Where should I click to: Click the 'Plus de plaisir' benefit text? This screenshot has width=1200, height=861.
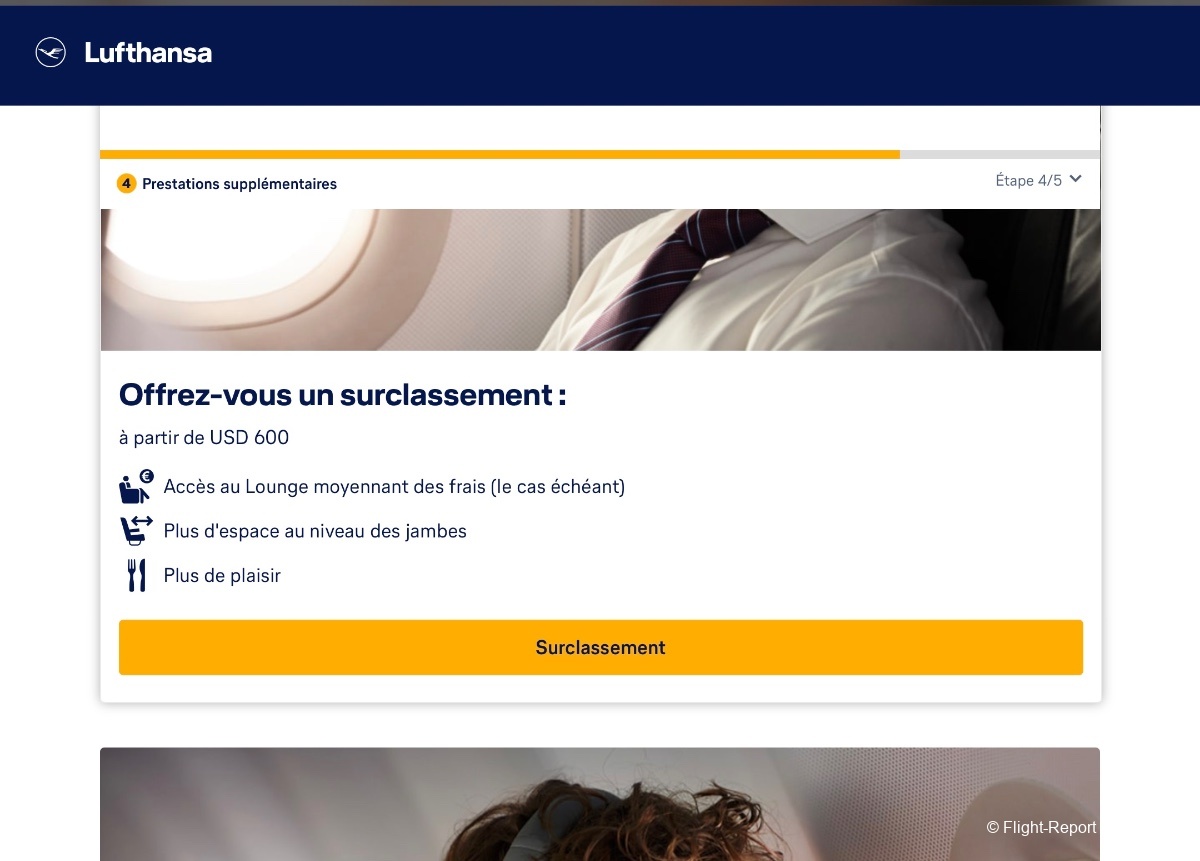coord(222,576)
